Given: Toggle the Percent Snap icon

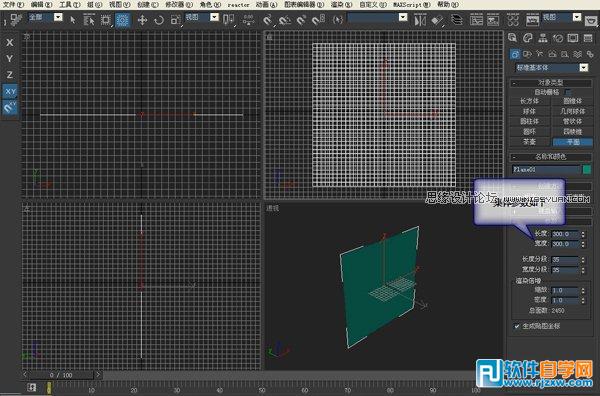Looking at the screenshot, I should (x=301, y=20).
